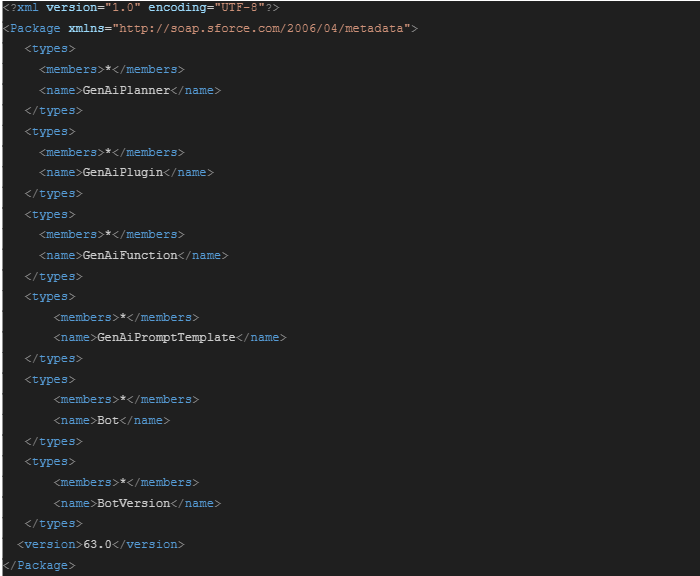700x576 pixels.
Task: Click the GenAiPlanner name text
Action: 126,90
